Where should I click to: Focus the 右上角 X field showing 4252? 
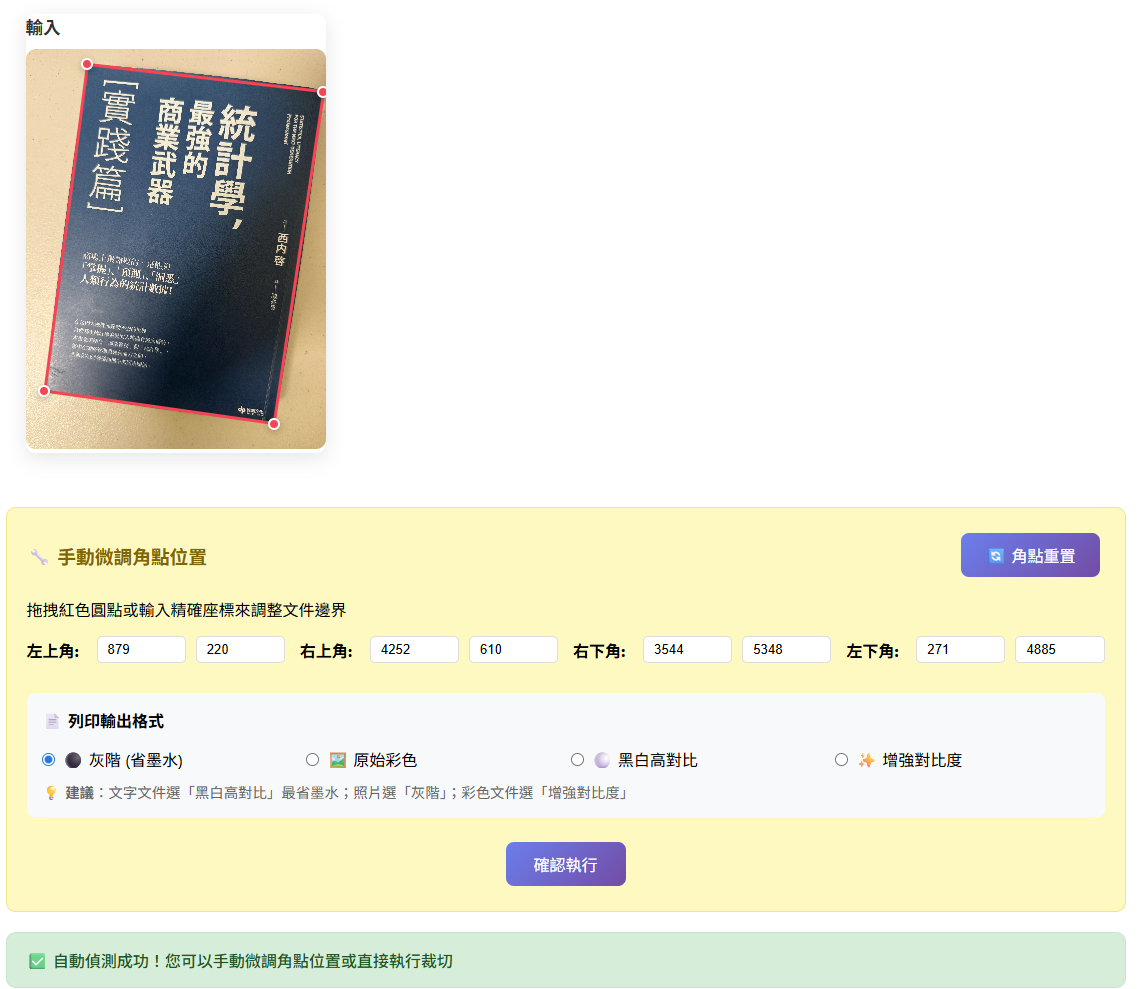(x=414, y=649)
